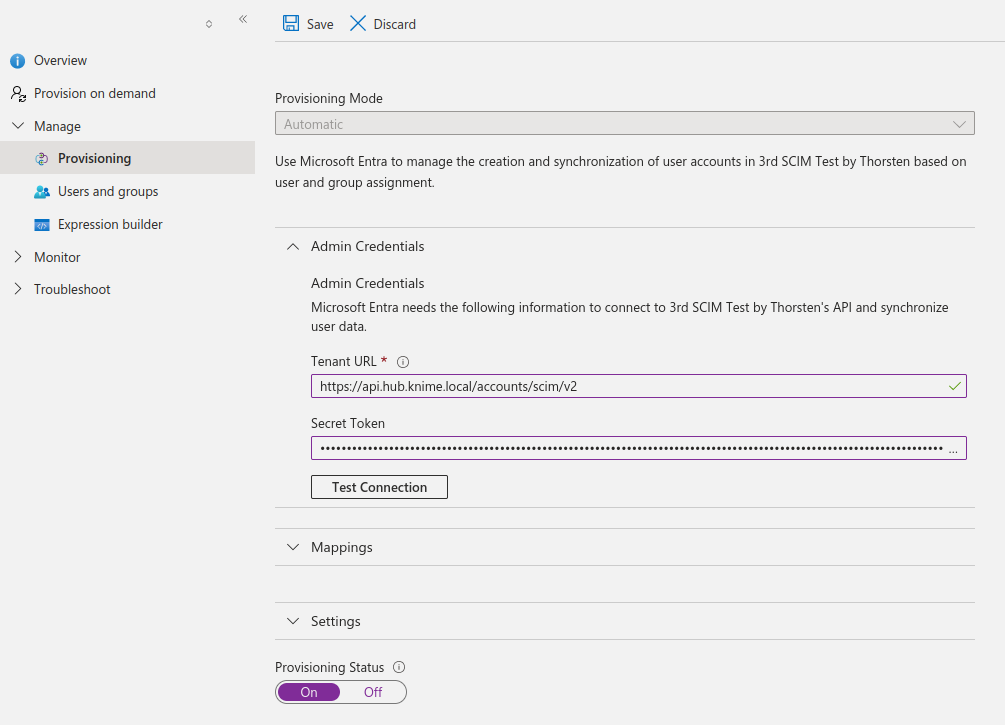Collapse sidebar with double-chevron icon
Viewport: 1005px width, 725px height.
click(243, 19)
